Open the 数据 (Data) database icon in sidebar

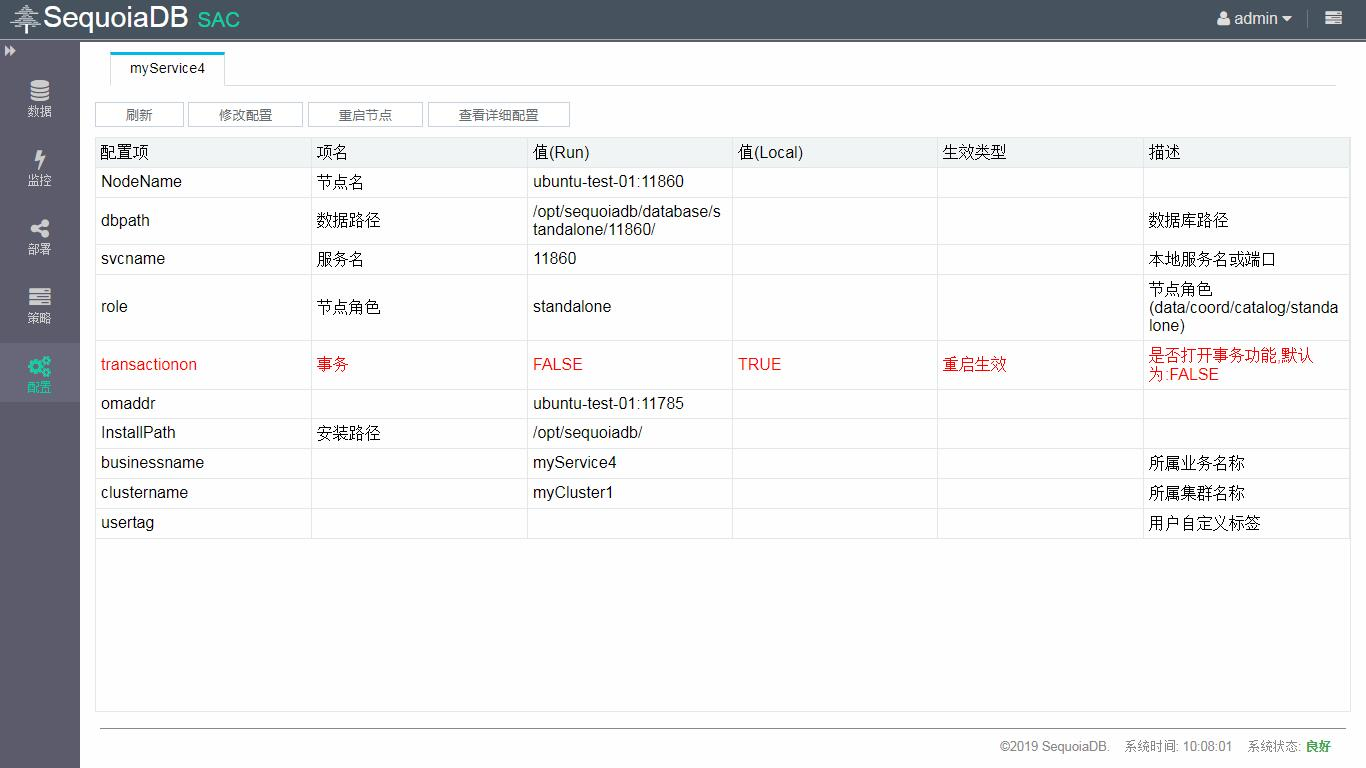click(39, 92)
